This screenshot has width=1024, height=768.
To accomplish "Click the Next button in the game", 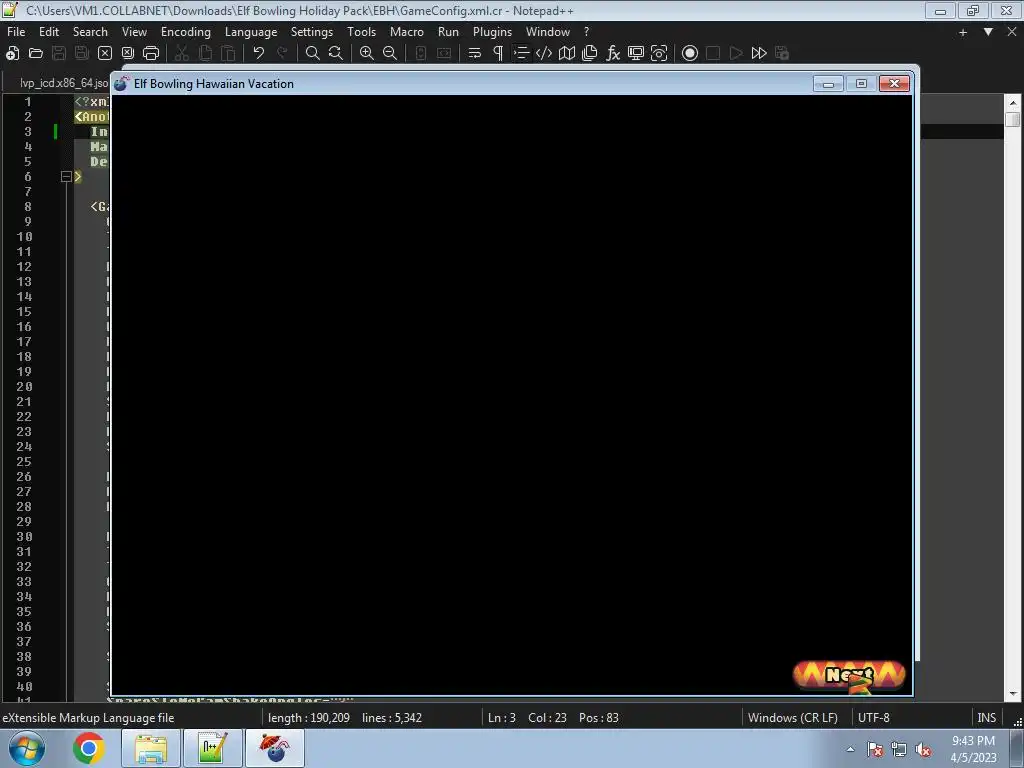I will (x=849, y=675).
